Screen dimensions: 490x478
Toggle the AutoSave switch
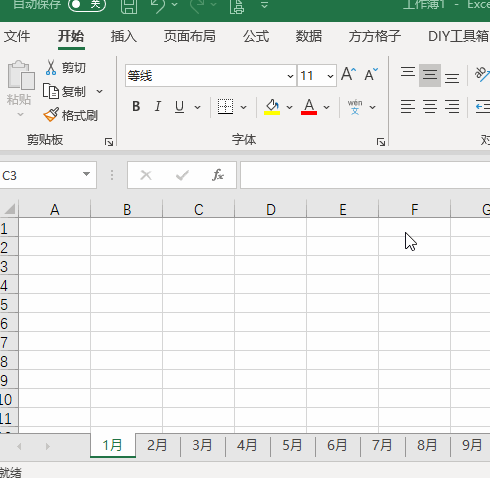tap(87, 4)
